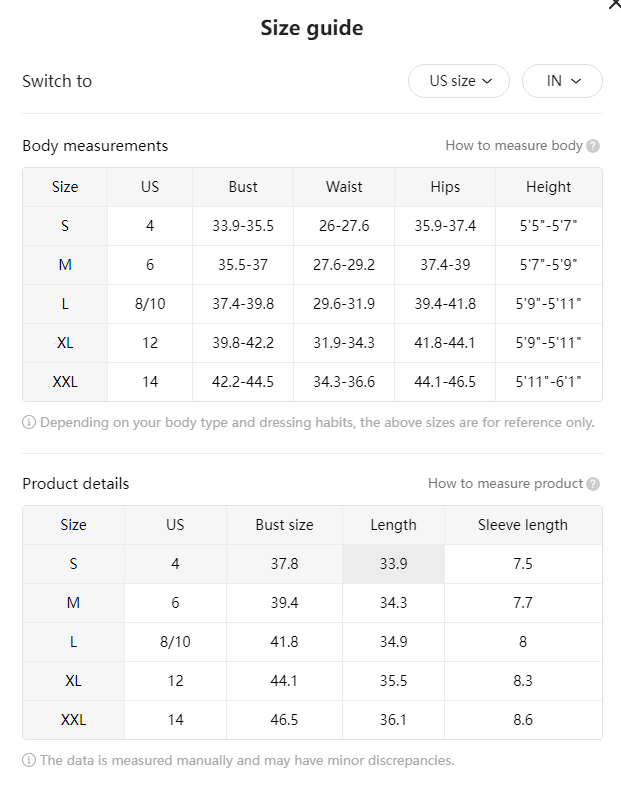Click the Waist value 31.9-34.3 for XL

pyautogui.click(x=344, y=343)
